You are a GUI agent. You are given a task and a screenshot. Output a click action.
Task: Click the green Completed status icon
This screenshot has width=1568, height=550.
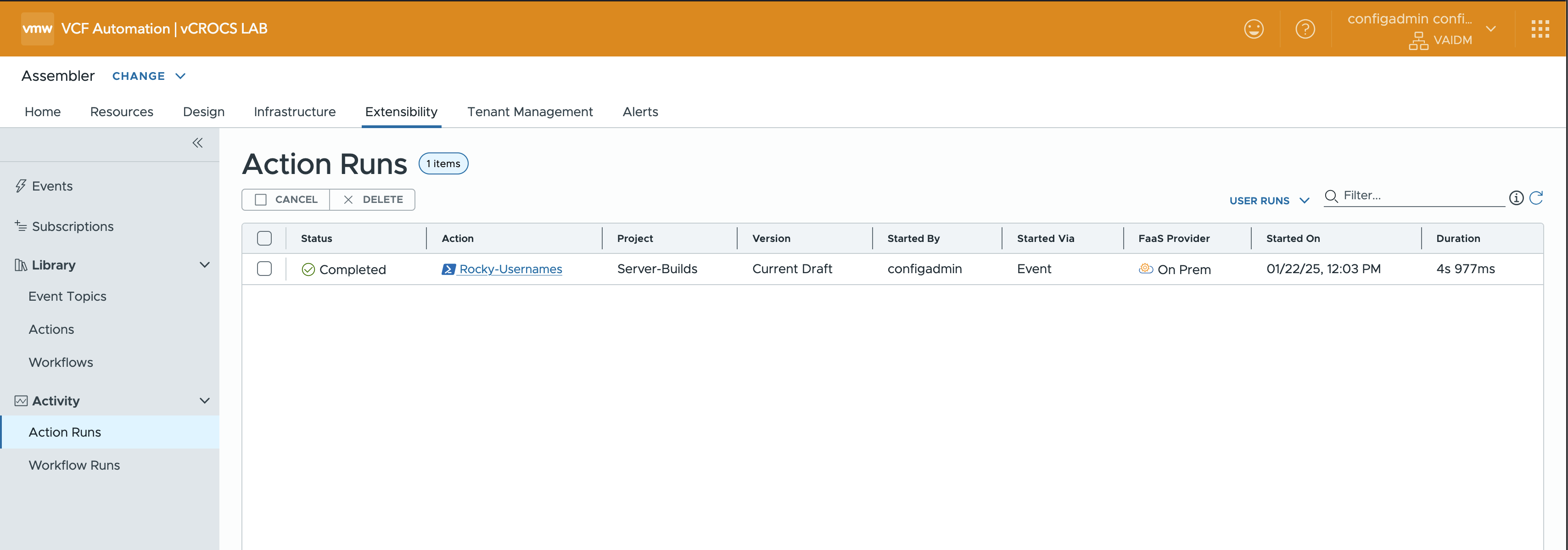pos(308,269)
